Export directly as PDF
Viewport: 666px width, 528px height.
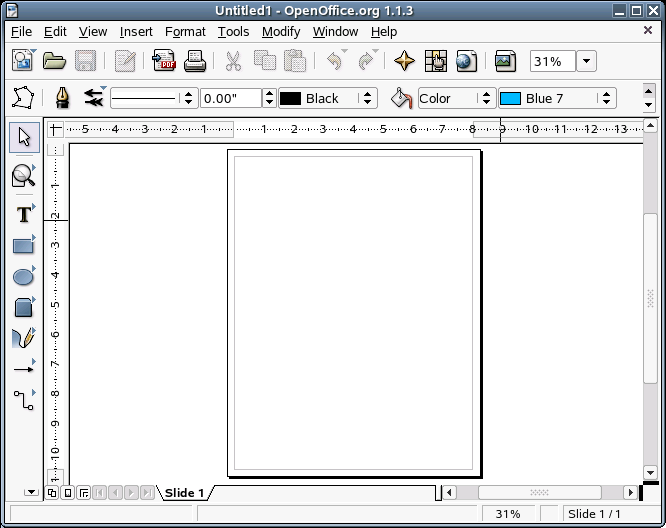point(164,61)
